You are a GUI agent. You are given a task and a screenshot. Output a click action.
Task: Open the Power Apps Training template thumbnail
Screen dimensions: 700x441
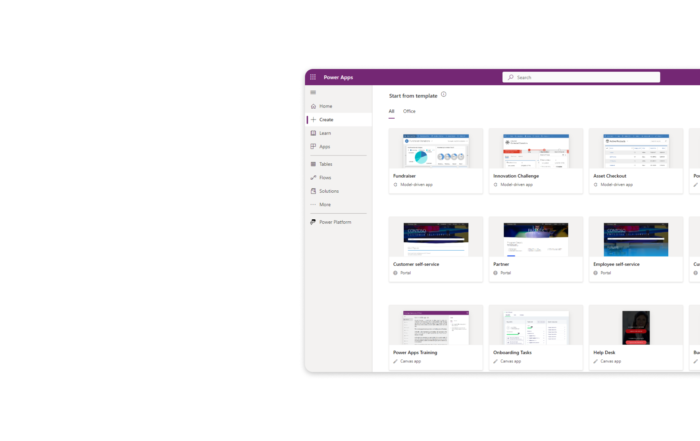pos(436,328)
